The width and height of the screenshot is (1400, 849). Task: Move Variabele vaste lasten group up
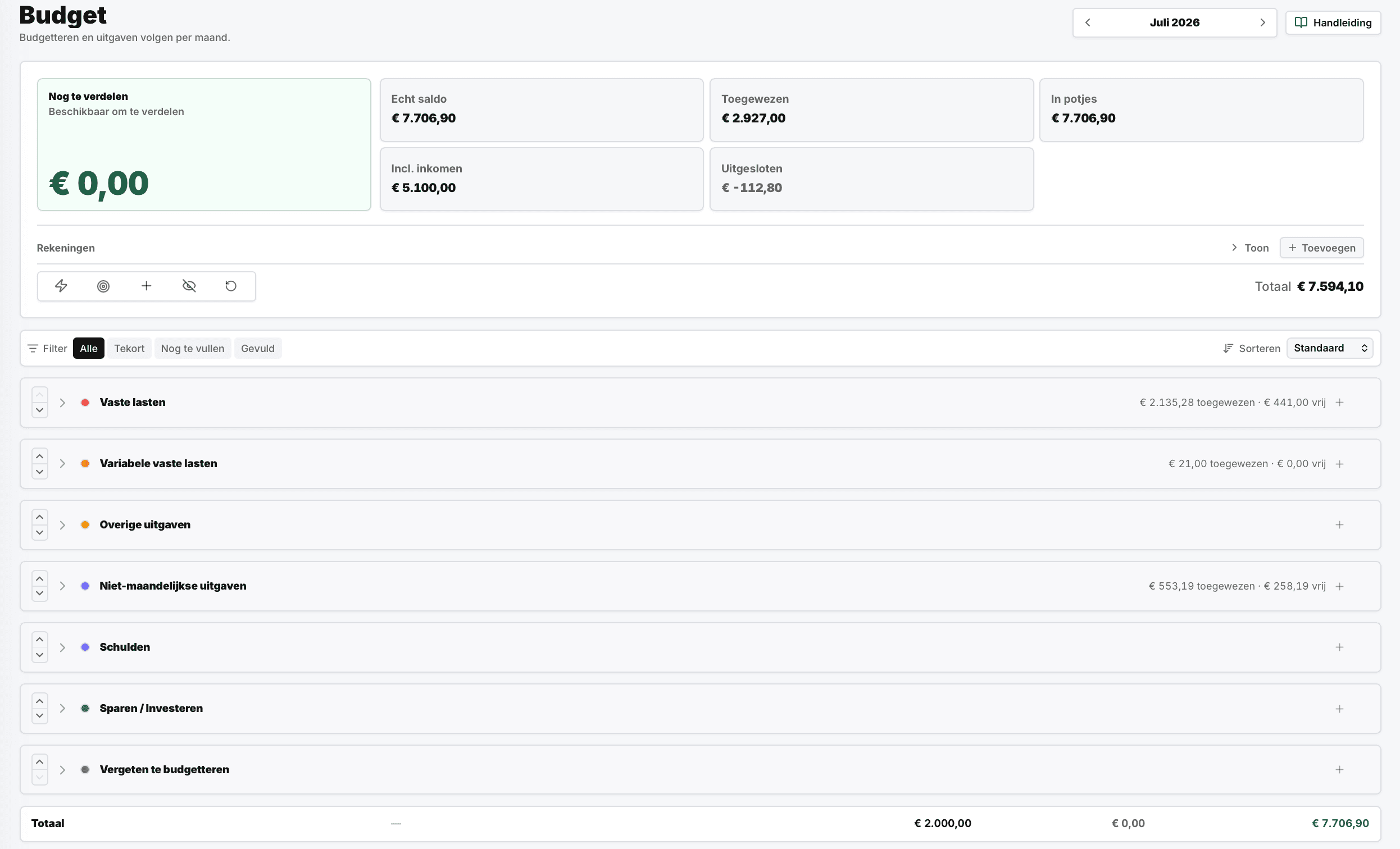(40, 457)
